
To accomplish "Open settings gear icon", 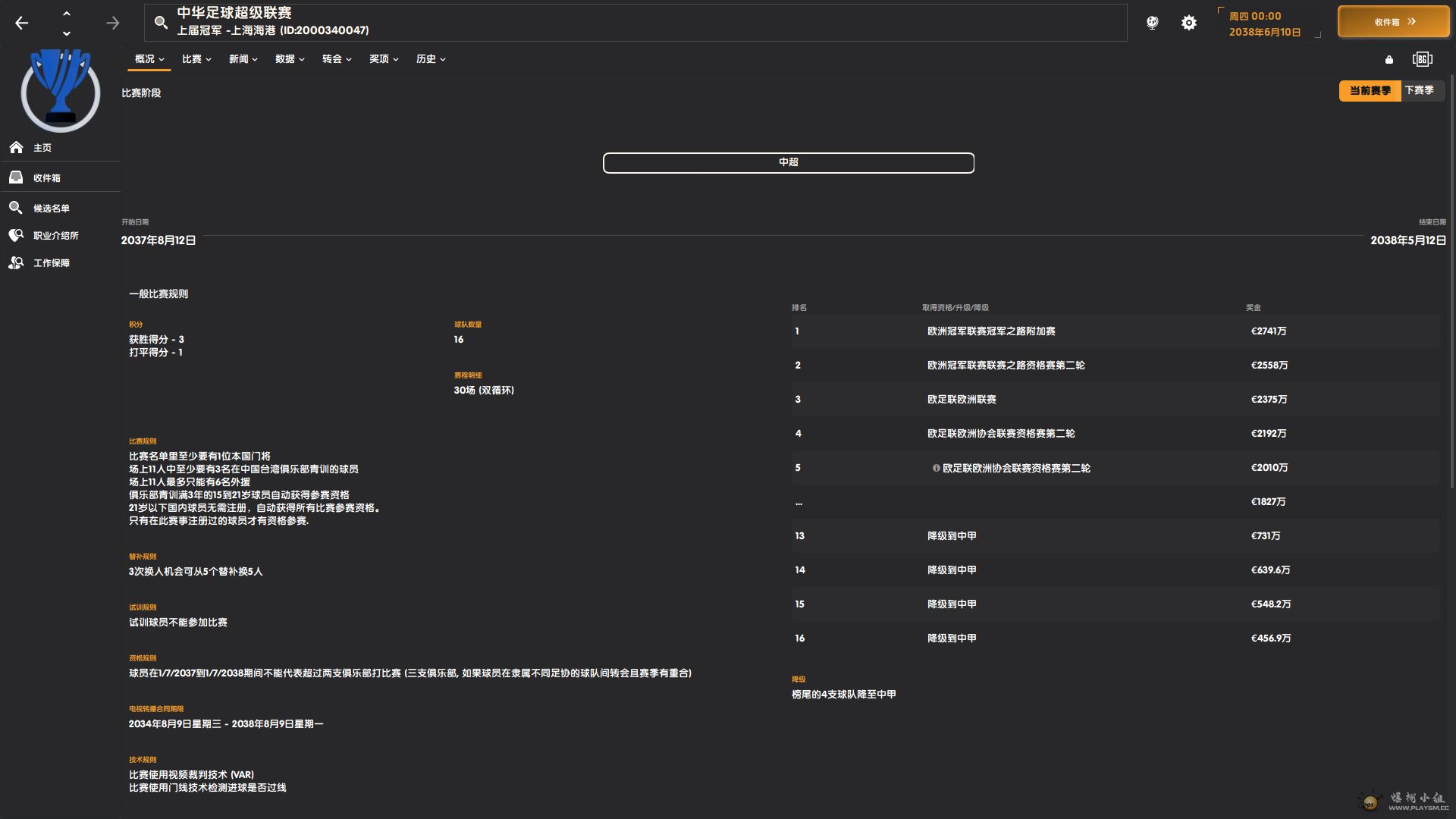I will pyautogui.click(x=1188, y=23).
